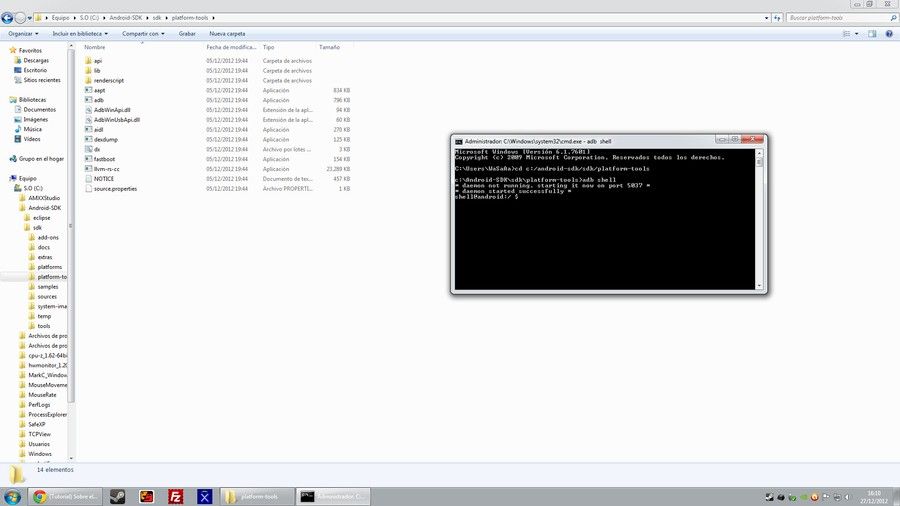Select the Windows folder in tree
This screenshot has width=900, height=506.
[x=40, y=454]
